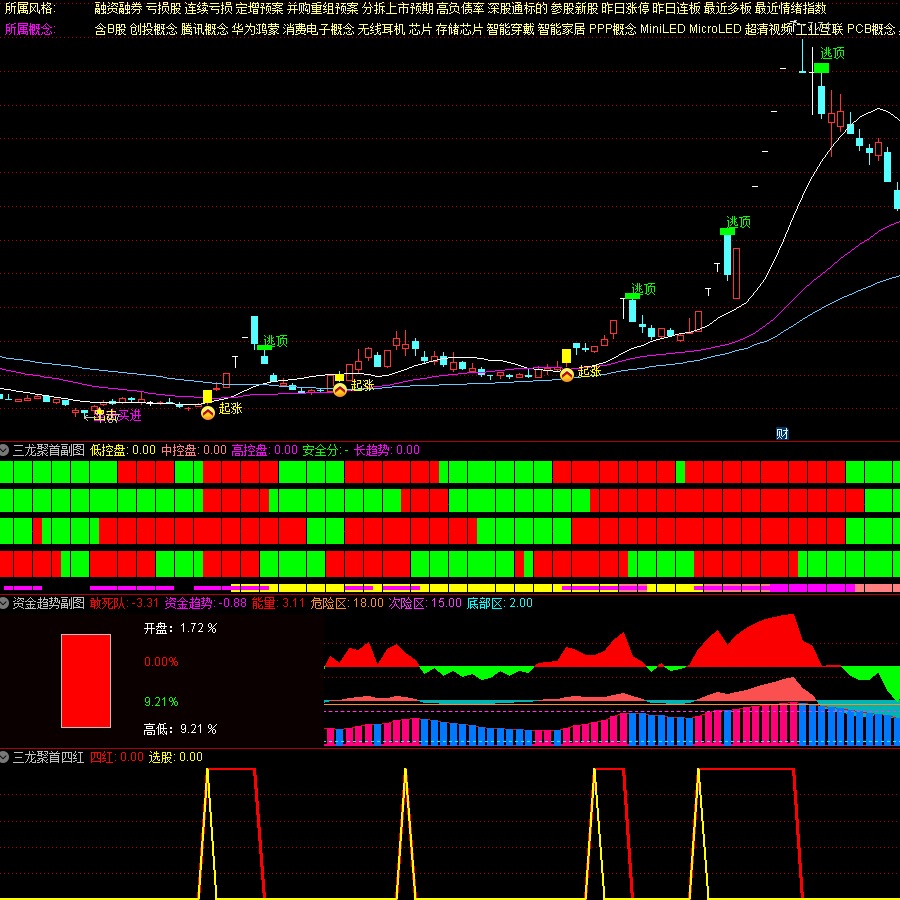The image size is (900, 900).
Task: Click the 敢死队 indicator value label
Action: pyautogui.click(x=124, y=603)
